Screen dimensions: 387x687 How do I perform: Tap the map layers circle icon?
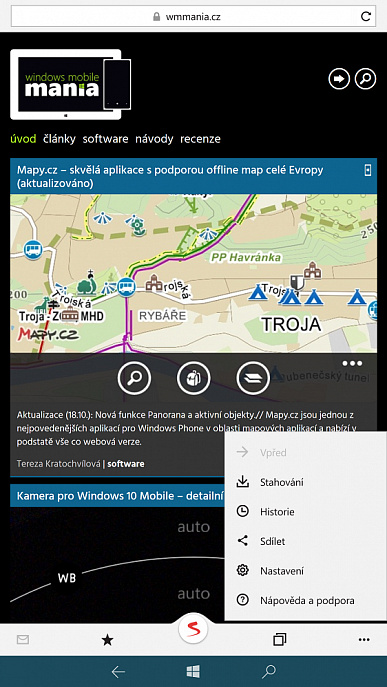pos(253,378)
